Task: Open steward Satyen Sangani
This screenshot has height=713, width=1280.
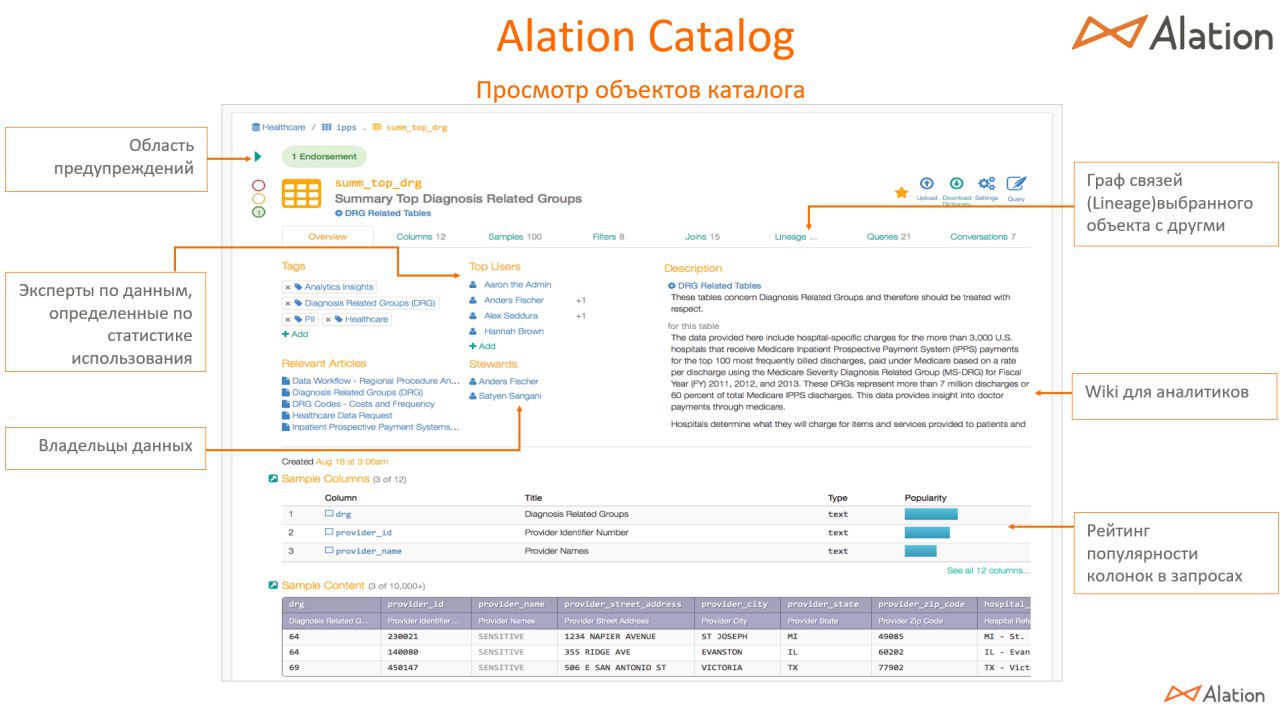Action: tap(510, 396)
